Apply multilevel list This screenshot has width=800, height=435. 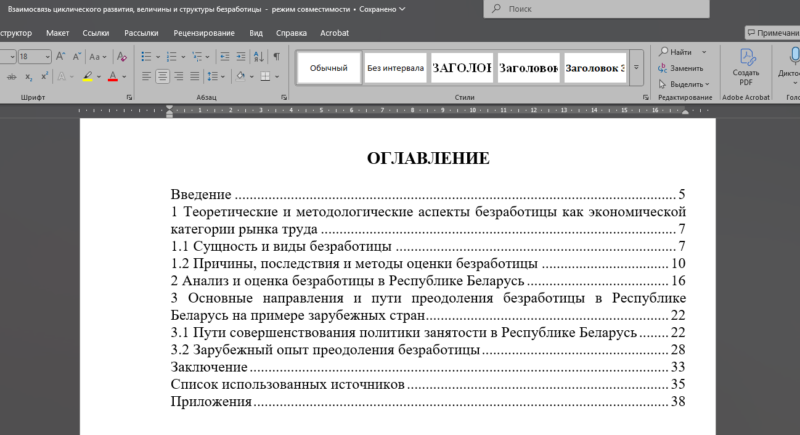pyautogui.click(x=196, y=56)
